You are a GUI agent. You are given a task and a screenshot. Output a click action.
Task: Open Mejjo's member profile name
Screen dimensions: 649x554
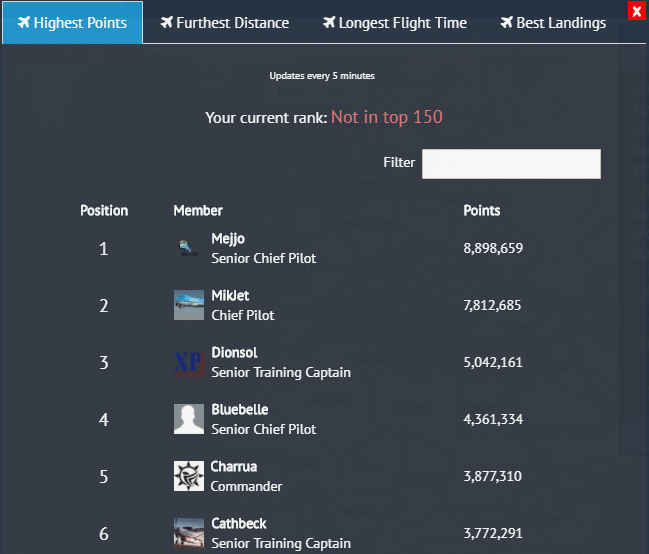[228, 238]
